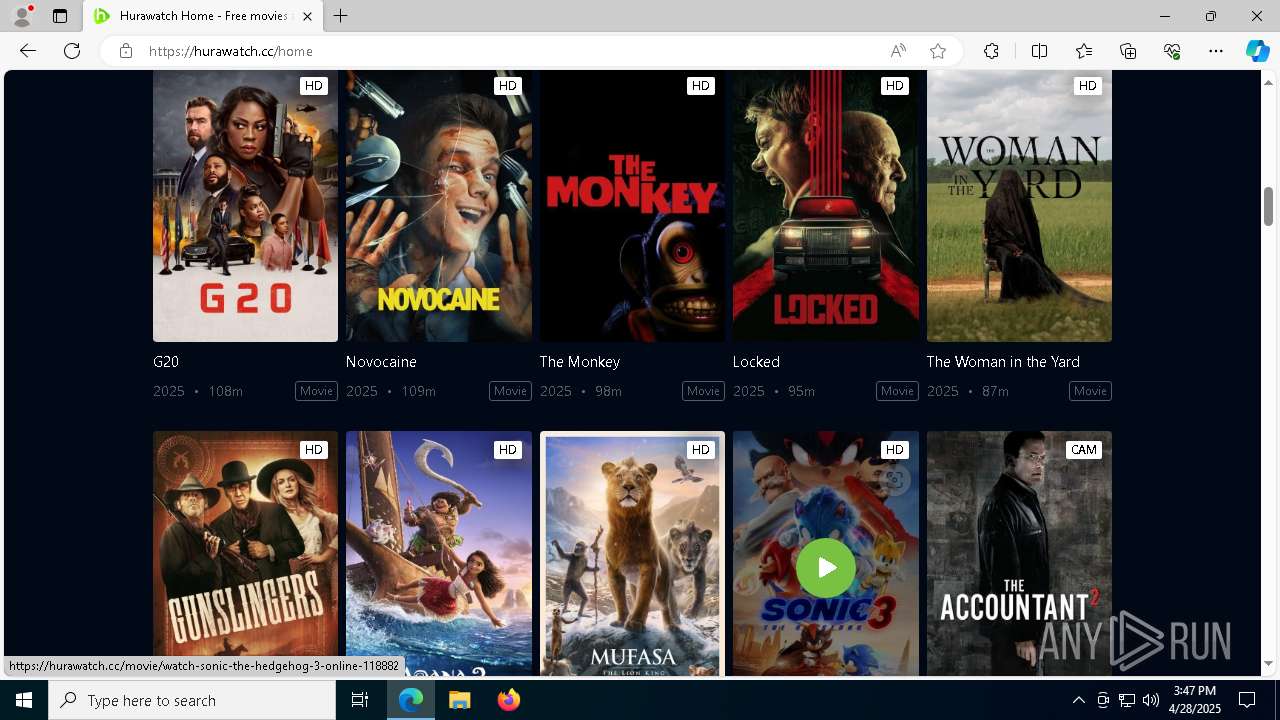Click The Monkey title link
1280x720 pixels.
[580, 362]
